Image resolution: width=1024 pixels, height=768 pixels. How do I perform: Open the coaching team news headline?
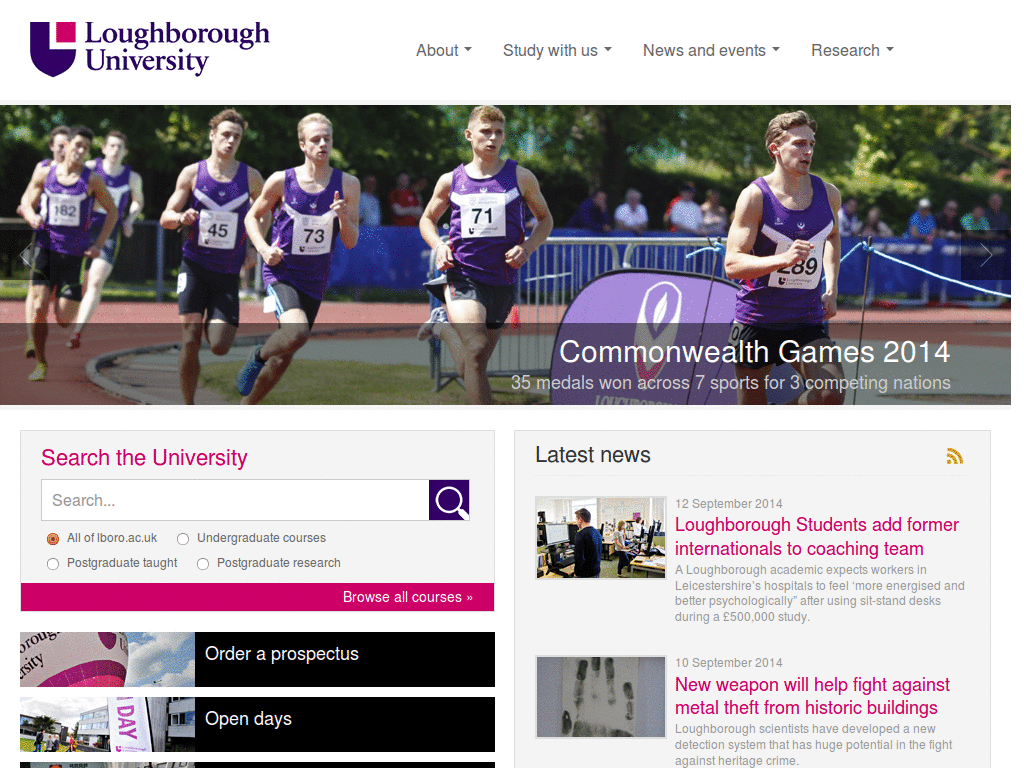[x=816, y=536]
